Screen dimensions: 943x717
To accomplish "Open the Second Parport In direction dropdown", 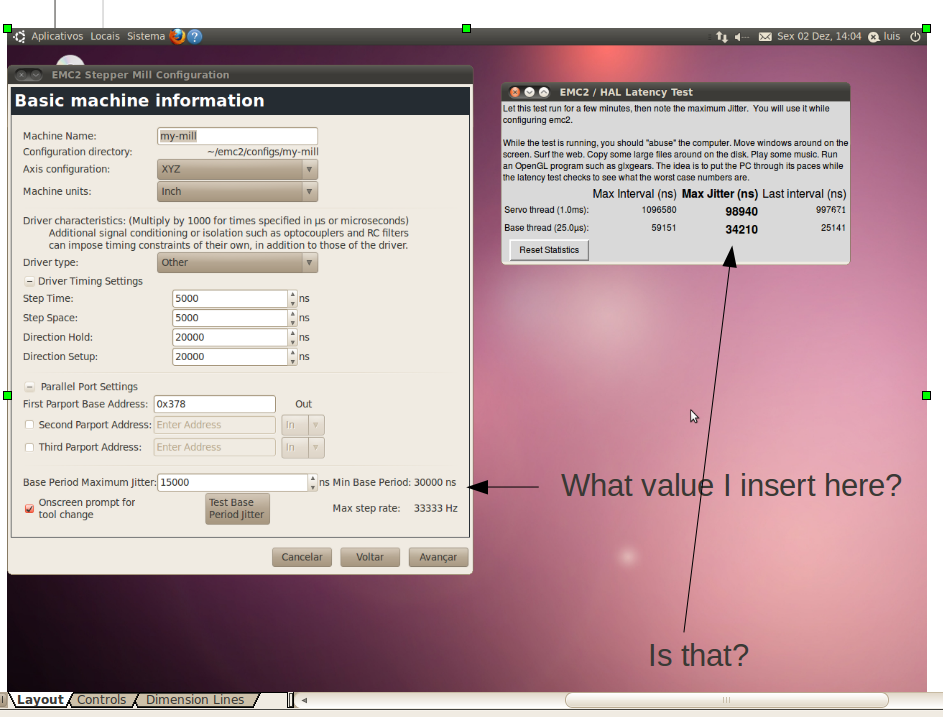I will [303, 425].
